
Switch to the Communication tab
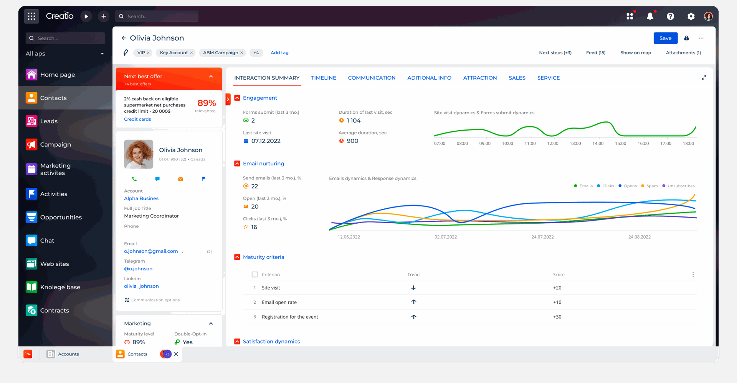pyautogui.click(x=371, y=78)
